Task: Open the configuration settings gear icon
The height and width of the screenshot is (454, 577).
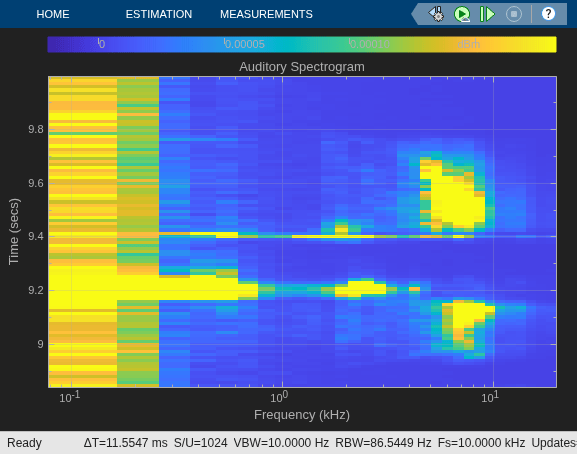Action: tap(436, 14)
